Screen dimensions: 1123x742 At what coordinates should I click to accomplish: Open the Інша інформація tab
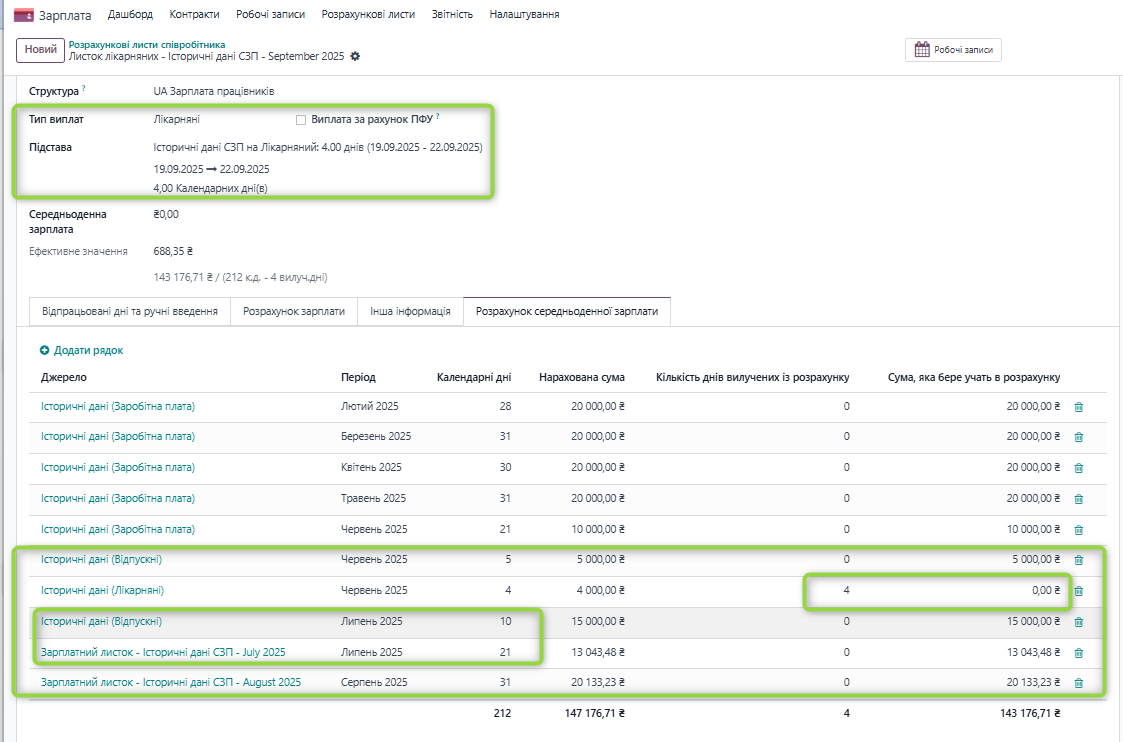click(410, 312)
